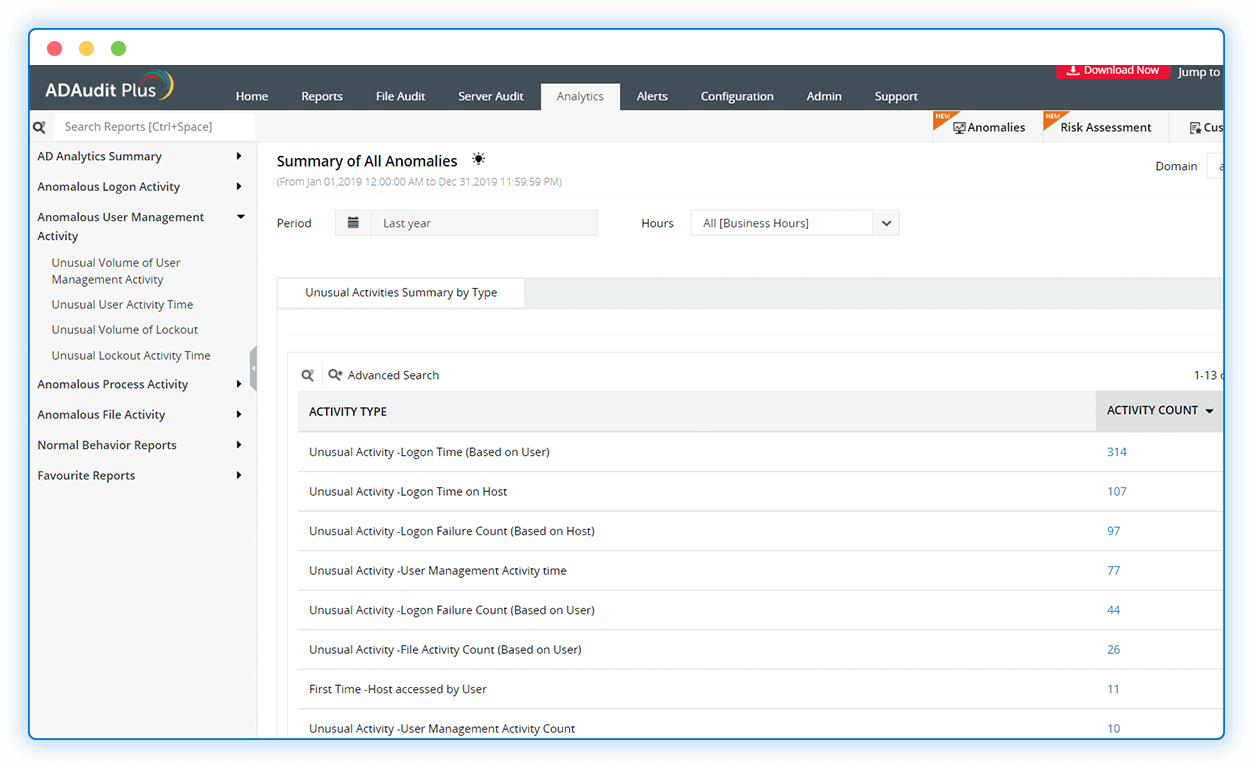
Task: Expand Normal Behavior Reports arrow
Action: pos(239,445)
